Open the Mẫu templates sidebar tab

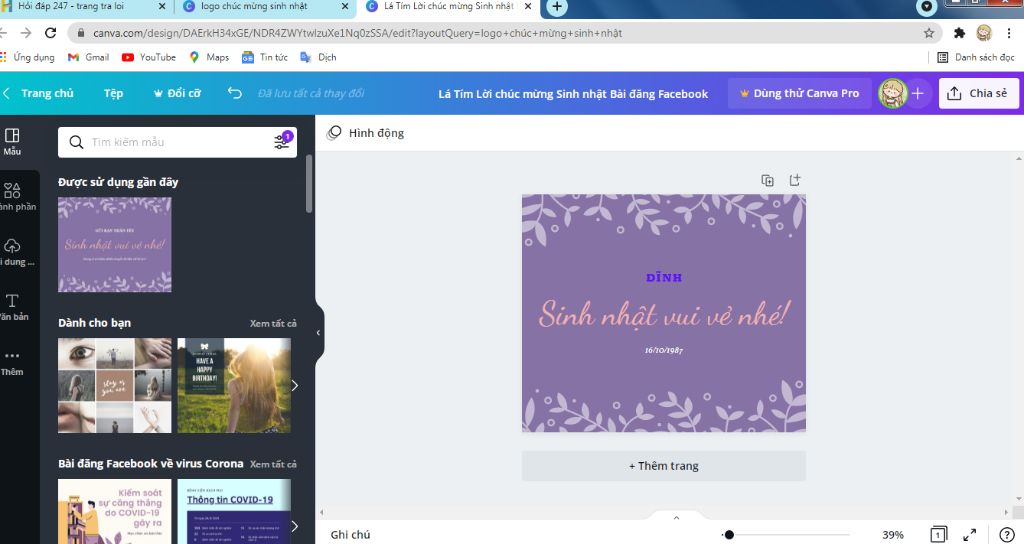[x=12, y=142]
